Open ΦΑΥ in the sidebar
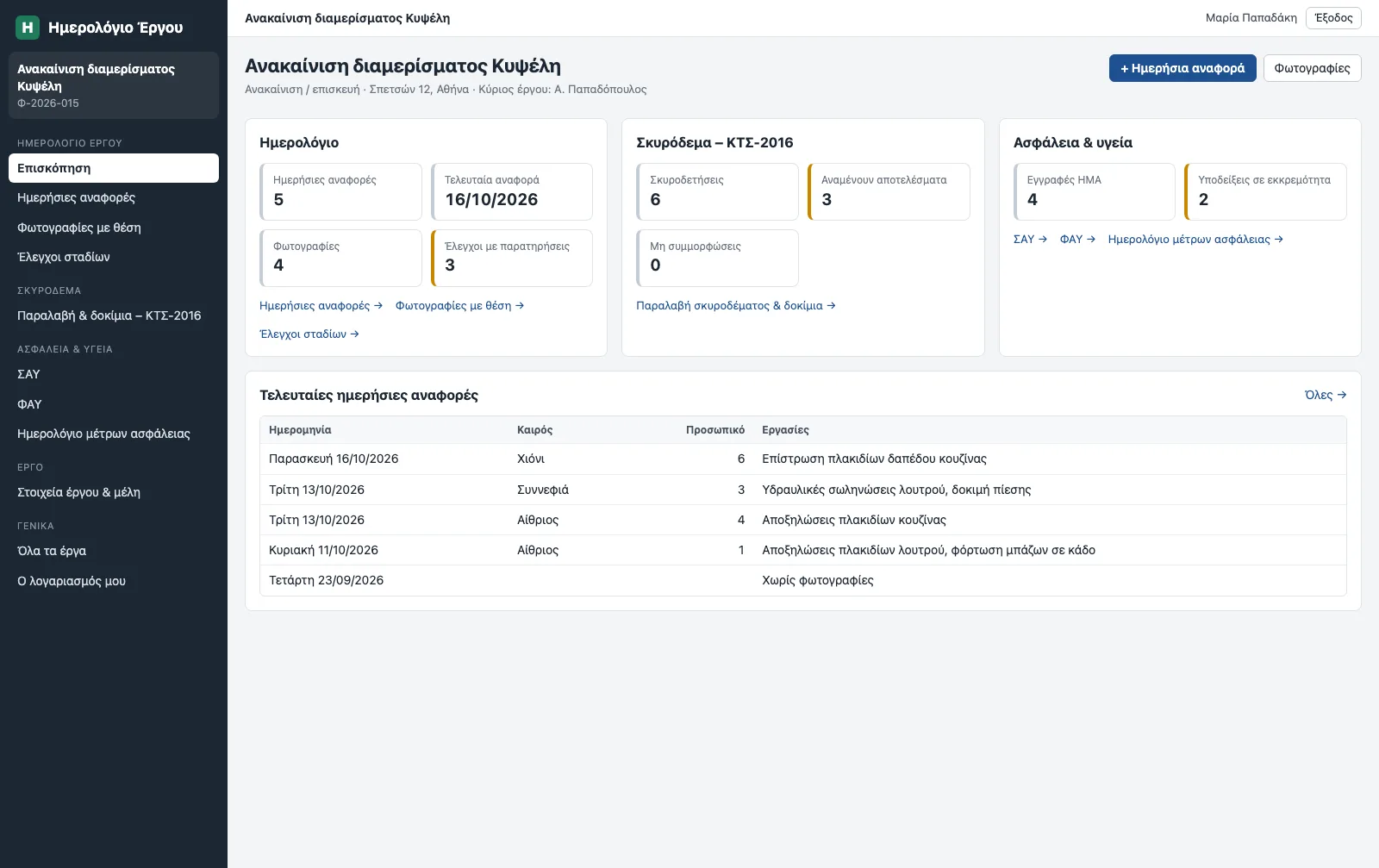Viewport: 1379px width, 868px height. pyautogui.click(x=114, y=404)
